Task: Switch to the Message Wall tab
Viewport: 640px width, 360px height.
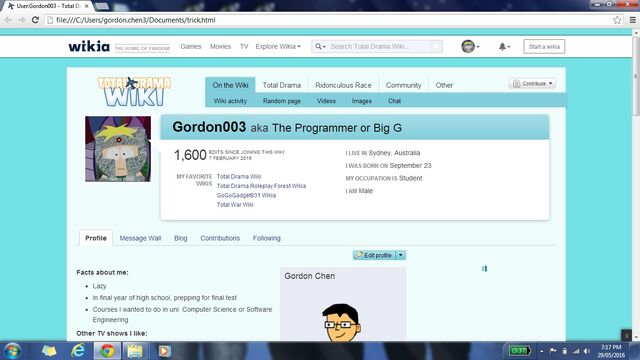Action: (140, 238)
